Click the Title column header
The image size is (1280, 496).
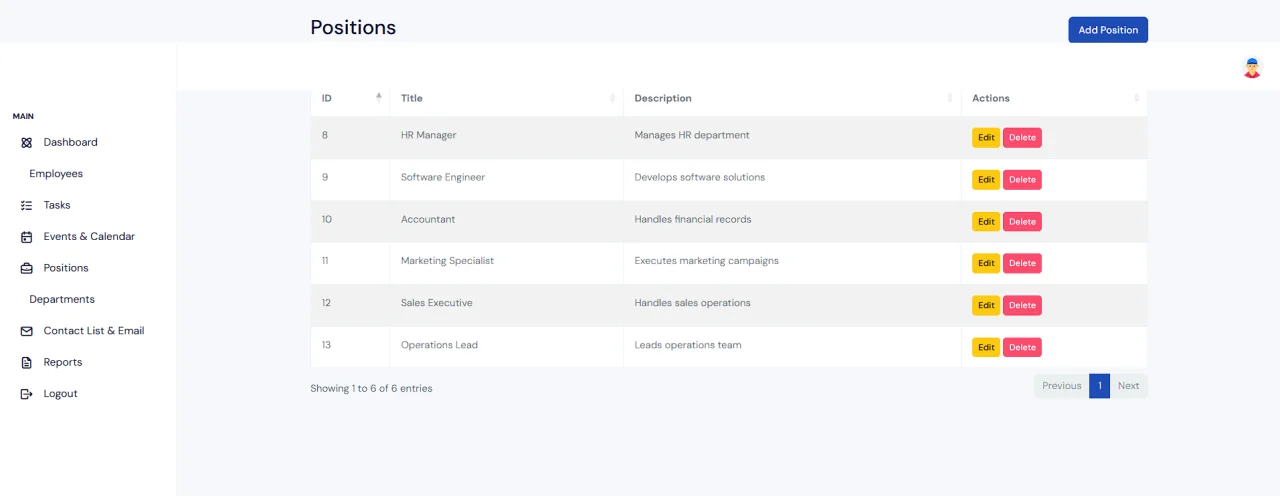[506, 98]
